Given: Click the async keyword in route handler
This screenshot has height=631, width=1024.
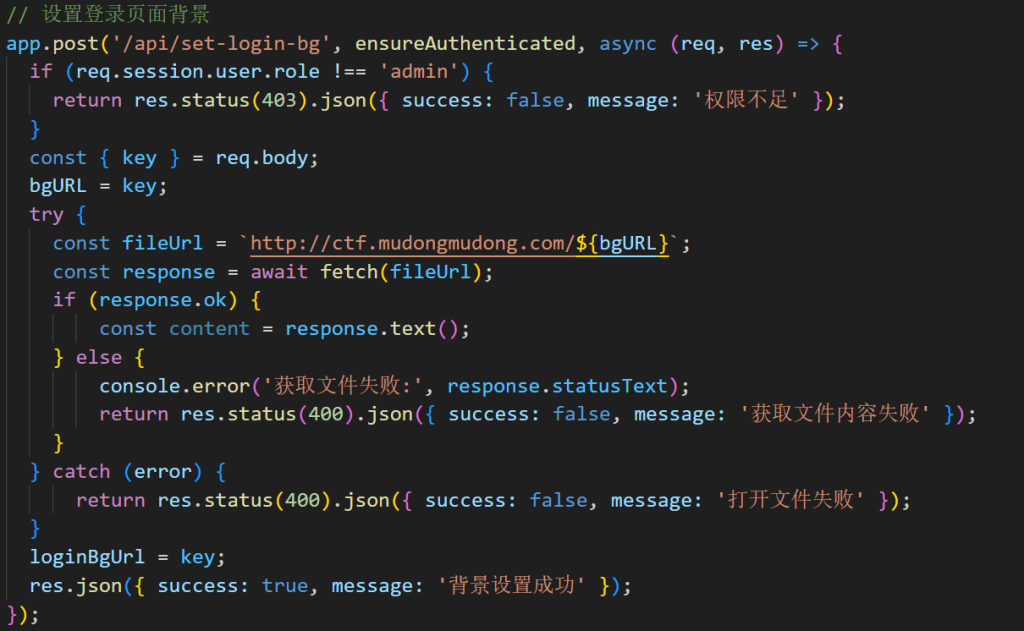Looking at the screenshot, I should point(628,44).
